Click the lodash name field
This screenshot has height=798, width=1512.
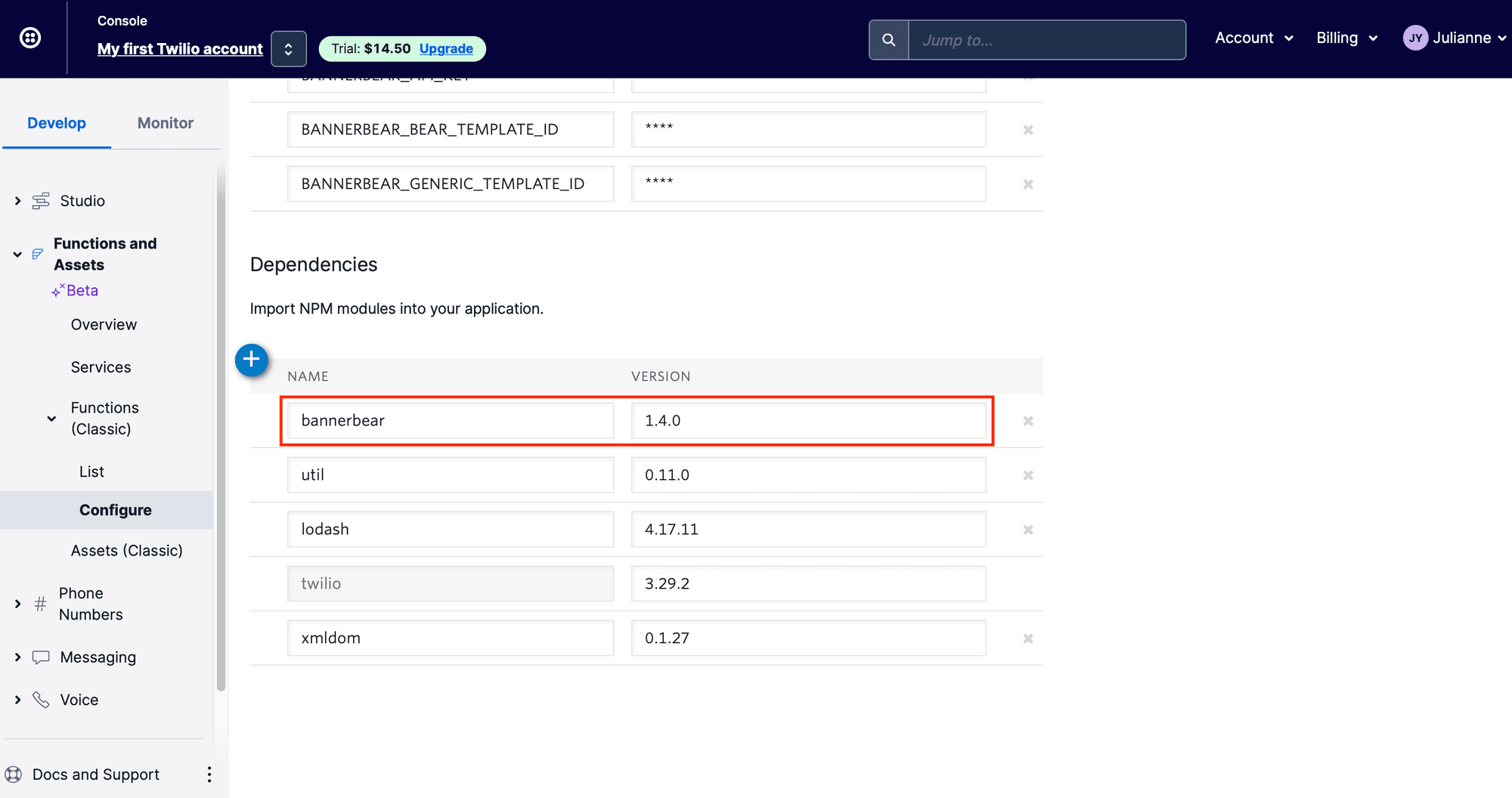click(451, 529)
